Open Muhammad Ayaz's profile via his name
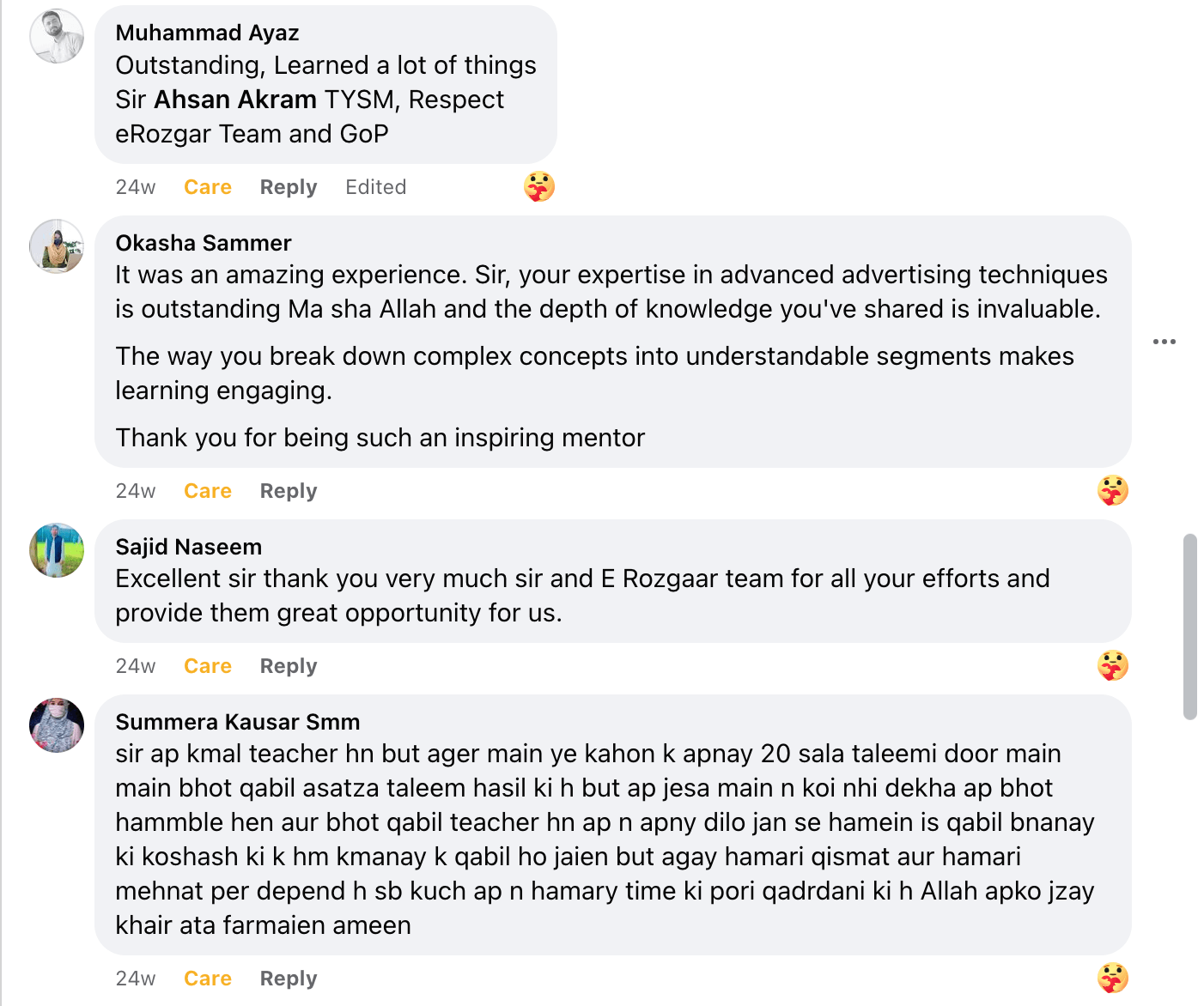 click(206, 33)
